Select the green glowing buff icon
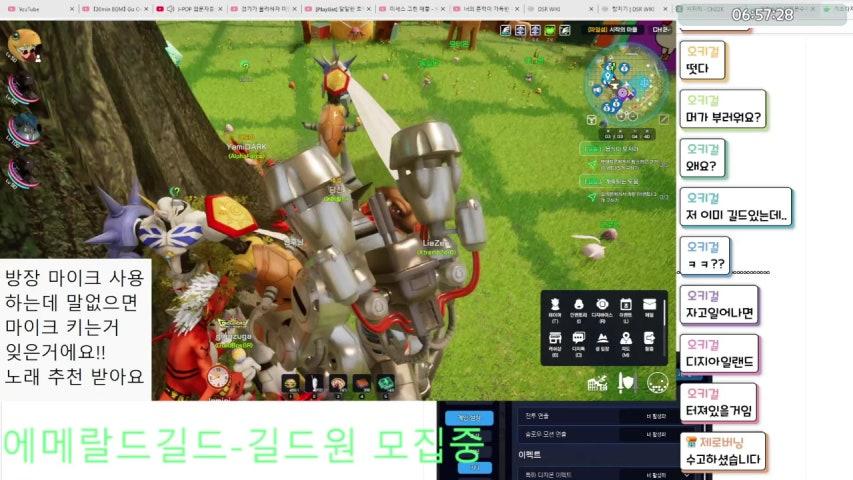 coord(550,30)
